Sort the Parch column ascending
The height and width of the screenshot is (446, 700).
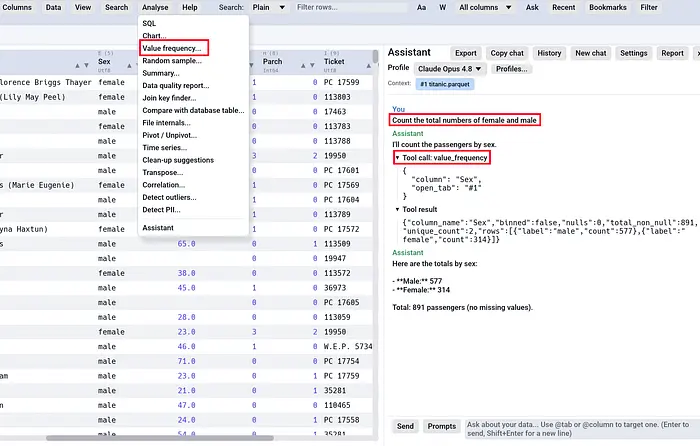point(303,65)
